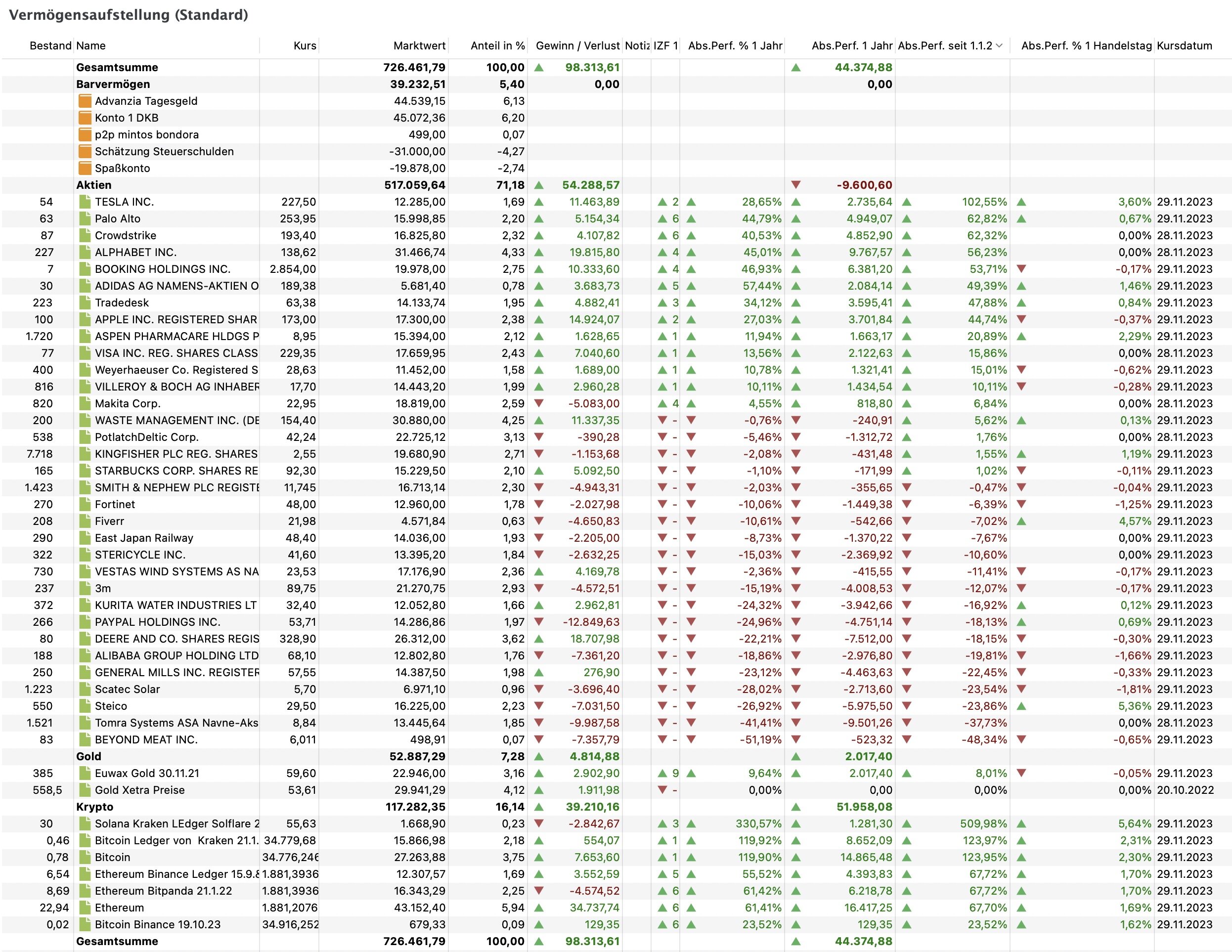This screenshot has width=1232, height=952.
Task: Select the Barvermögen group row
Action: pyautogui.click(x=113, y=84)
